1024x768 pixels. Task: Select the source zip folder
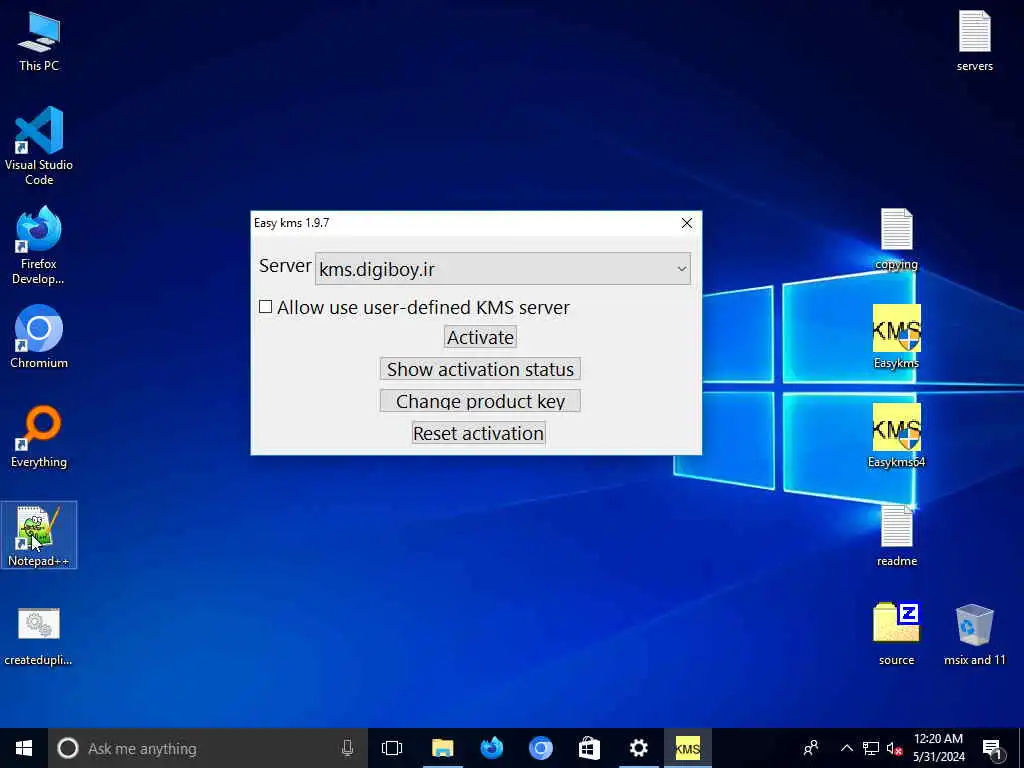point(896,633)
